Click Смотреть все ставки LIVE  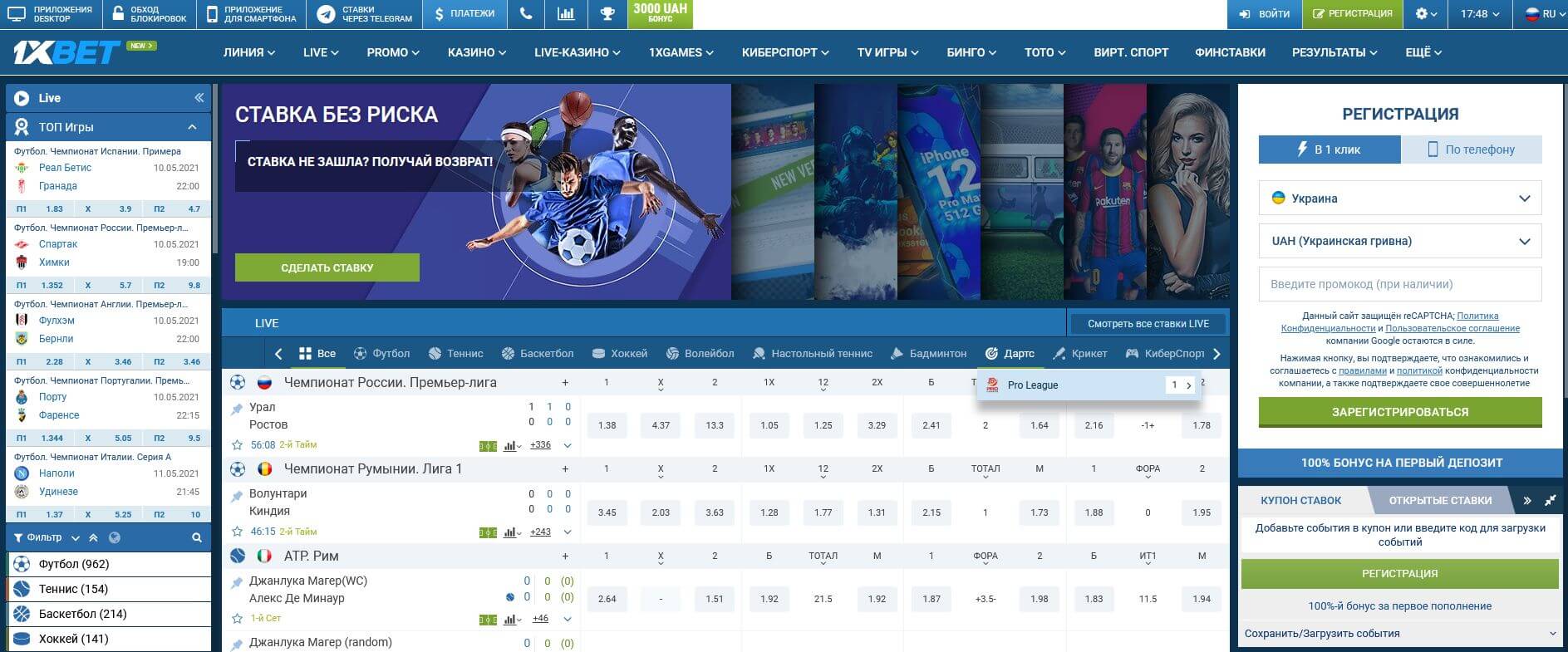(1148, 323)
